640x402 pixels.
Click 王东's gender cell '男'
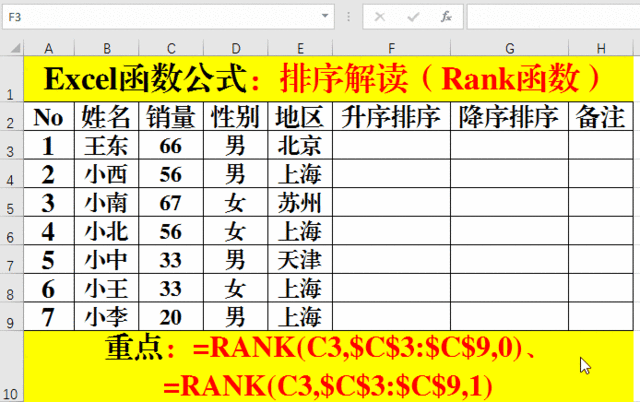click(x=236, y=145)
